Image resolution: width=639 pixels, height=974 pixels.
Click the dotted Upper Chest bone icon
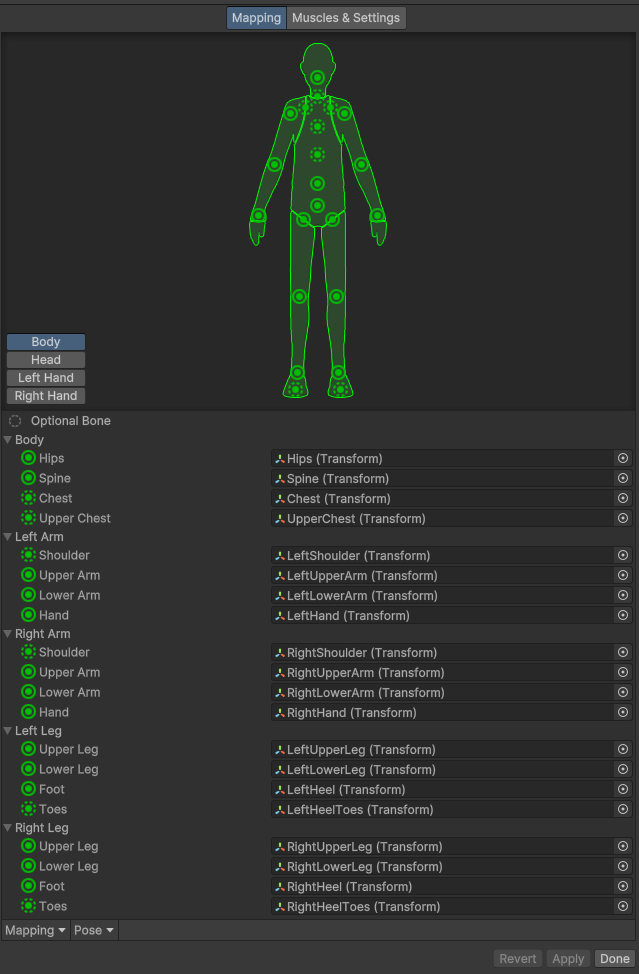28,517
